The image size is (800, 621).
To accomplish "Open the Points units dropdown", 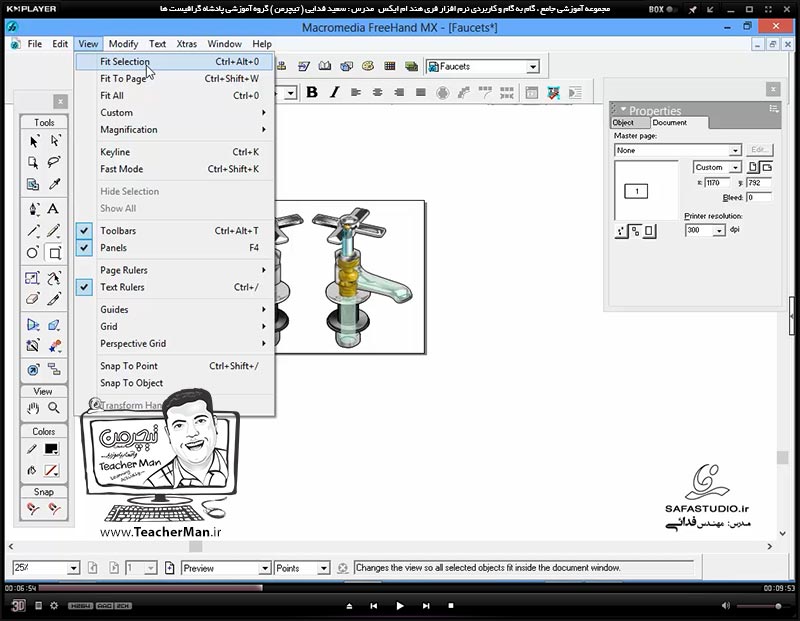I will click(323, 568).
